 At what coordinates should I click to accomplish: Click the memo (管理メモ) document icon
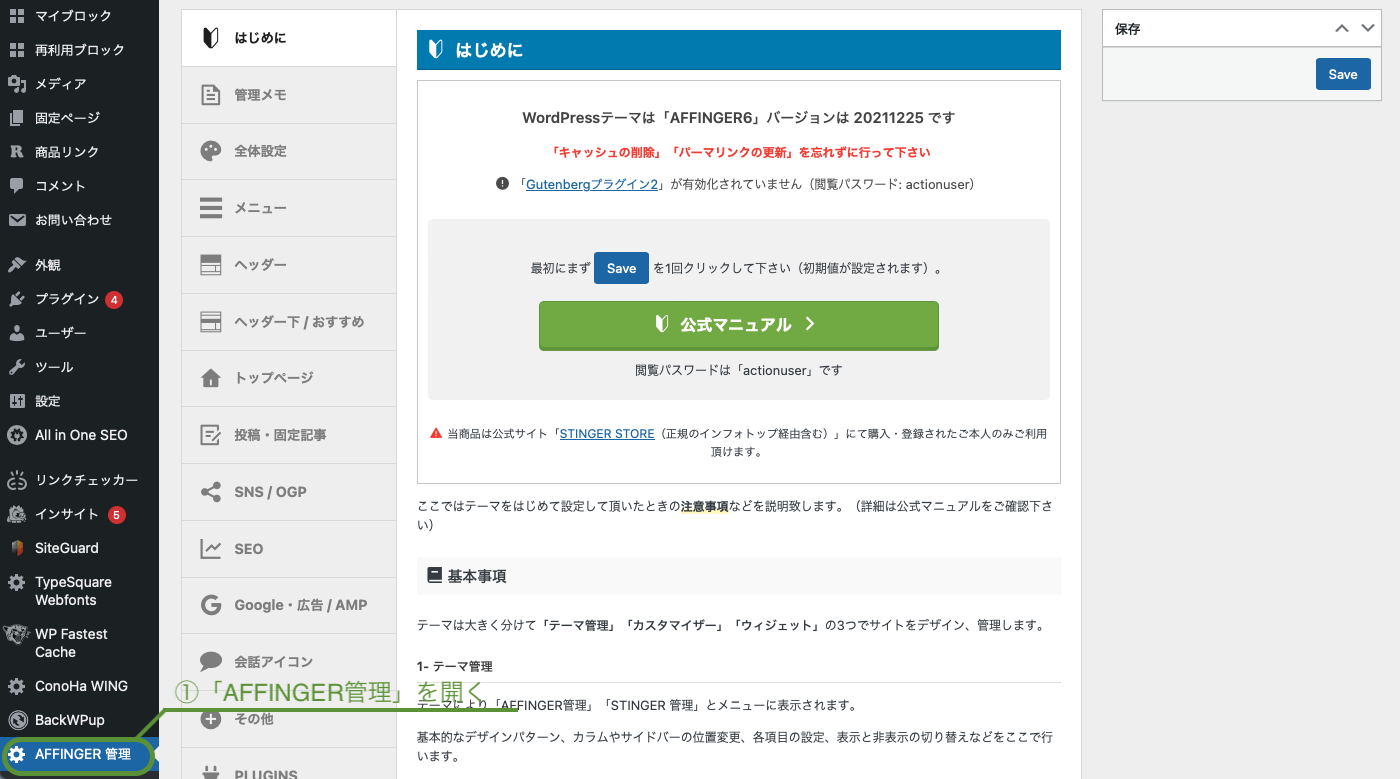pyautogui.click(x=211, y=95)
